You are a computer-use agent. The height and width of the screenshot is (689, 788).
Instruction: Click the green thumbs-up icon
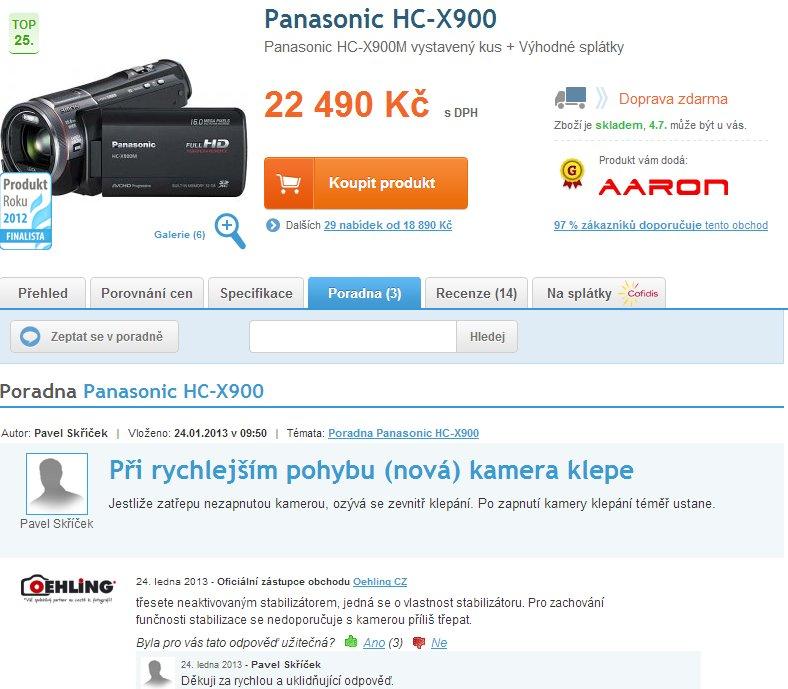pyautogui.click(x=351, y=642)
